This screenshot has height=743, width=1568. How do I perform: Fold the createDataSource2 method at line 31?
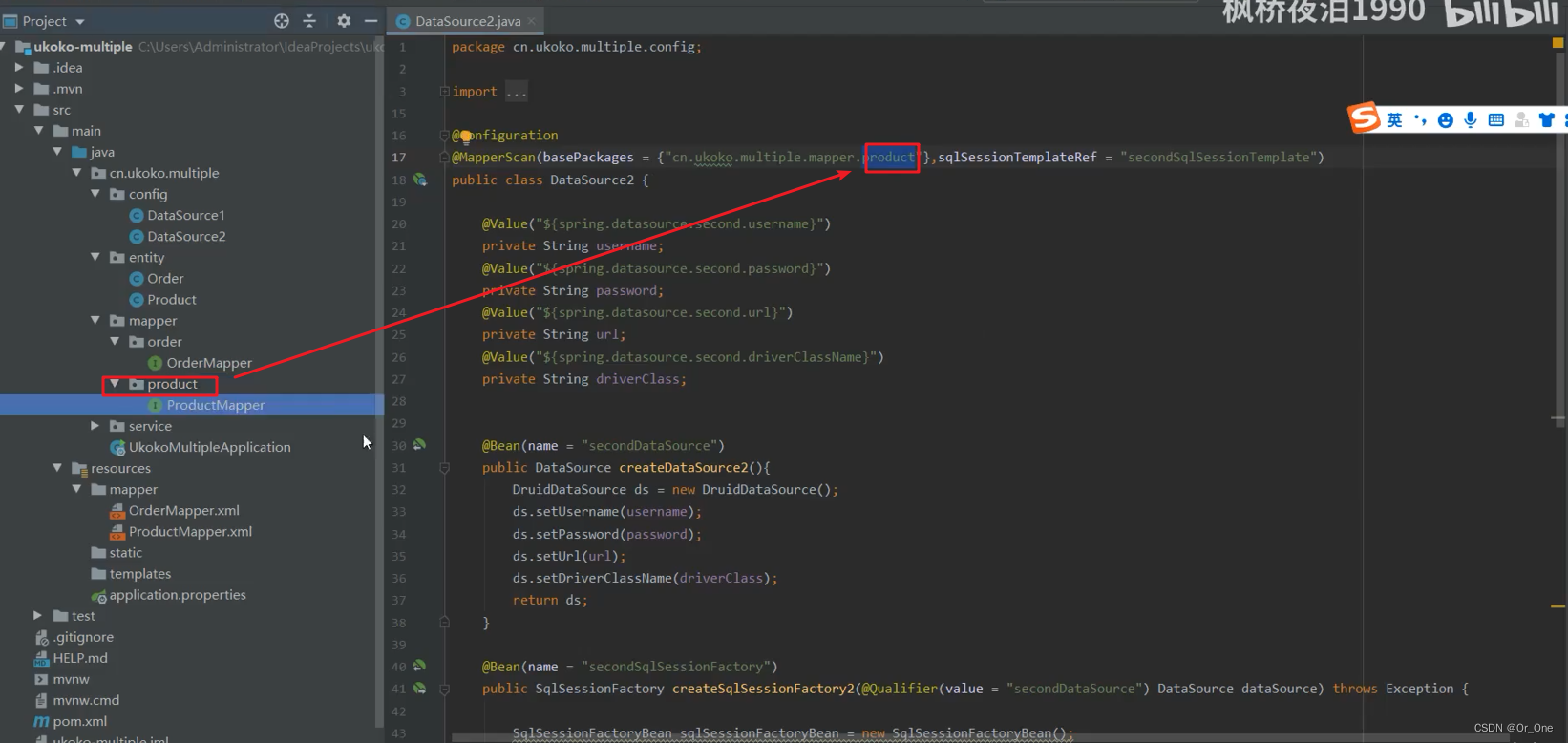[444, 468]
